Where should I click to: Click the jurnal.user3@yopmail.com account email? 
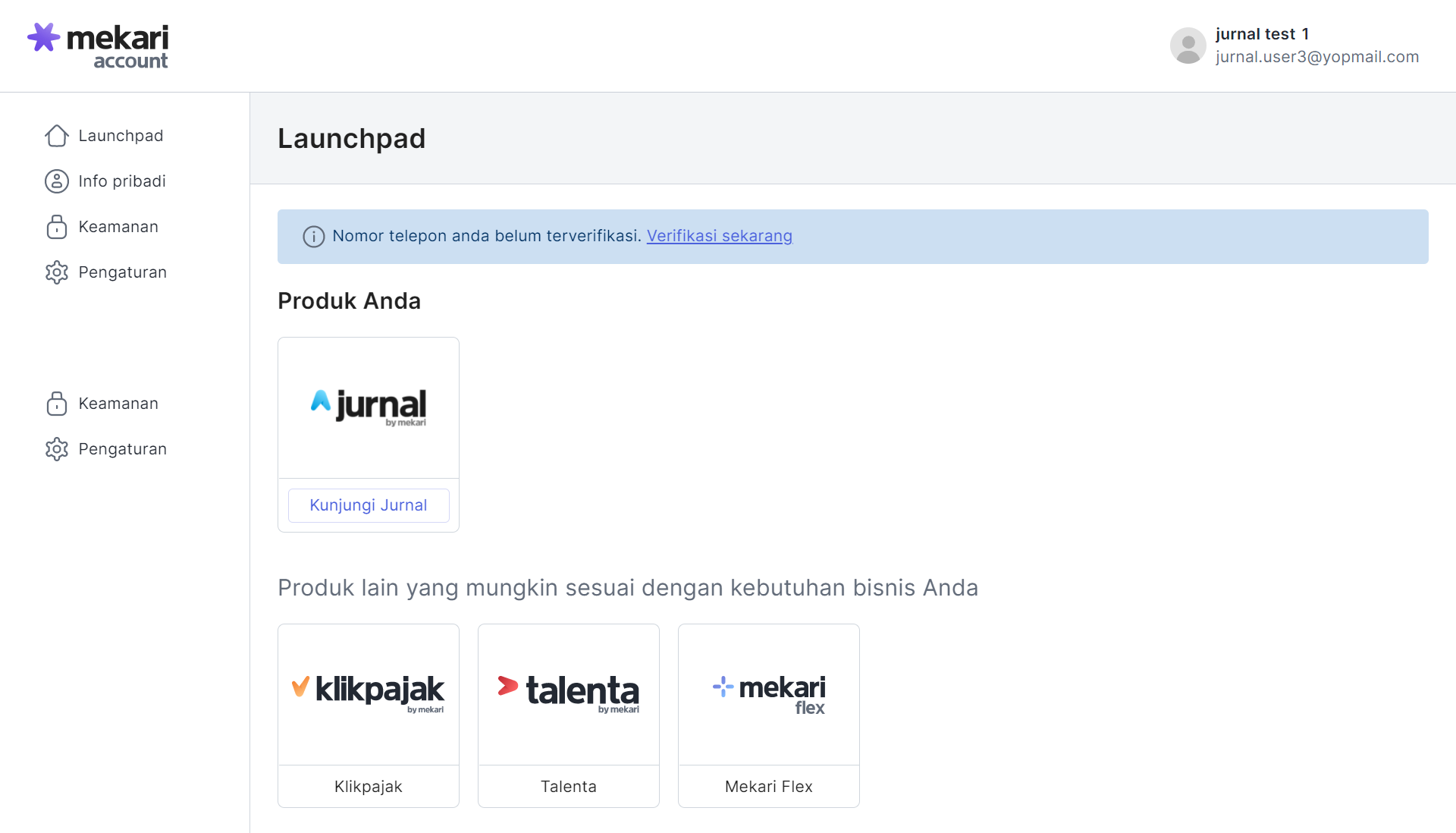pos(1316,57)
